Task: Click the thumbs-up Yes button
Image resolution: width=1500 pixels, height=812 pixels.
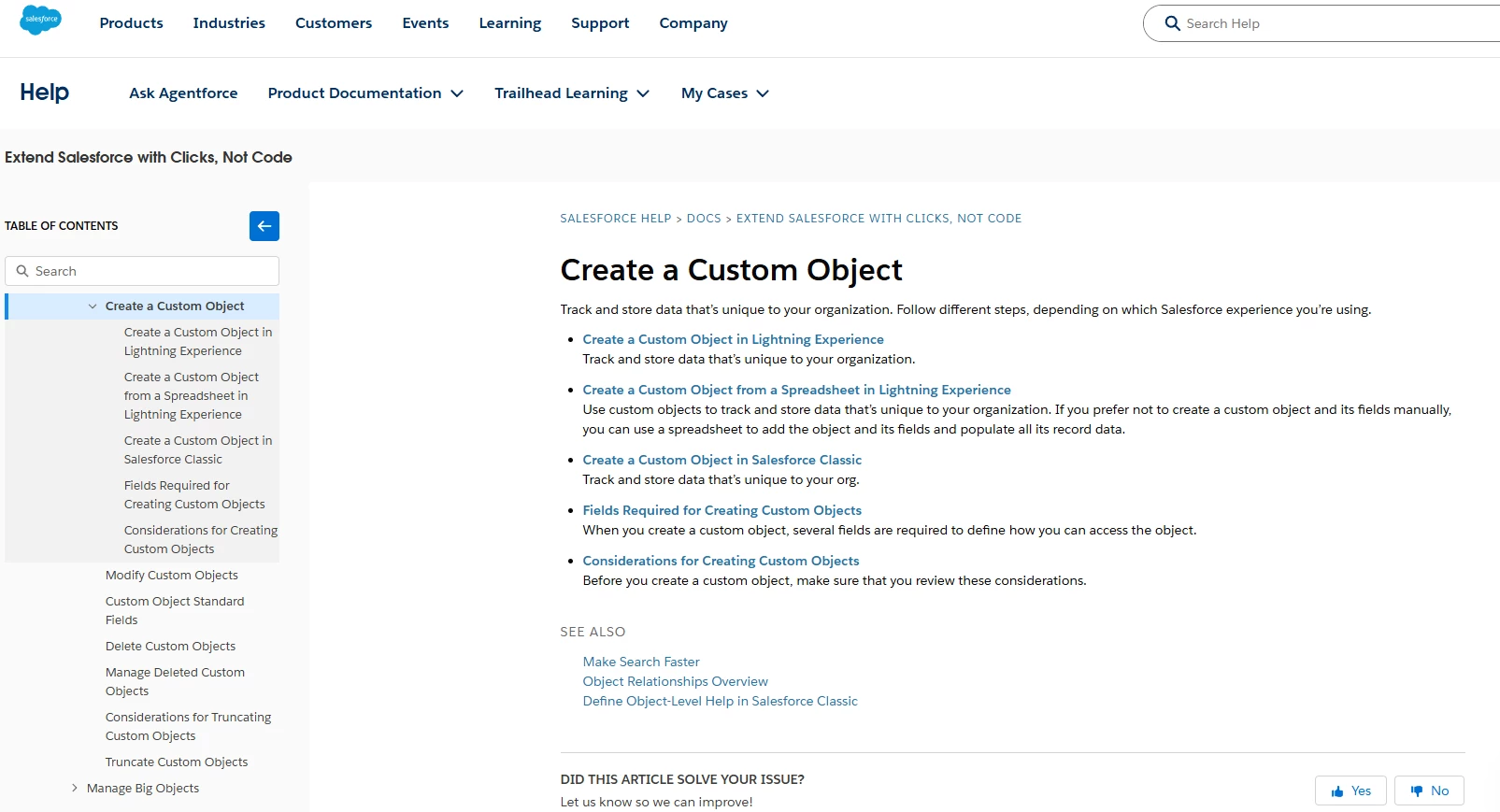Action: (1350, 791)
